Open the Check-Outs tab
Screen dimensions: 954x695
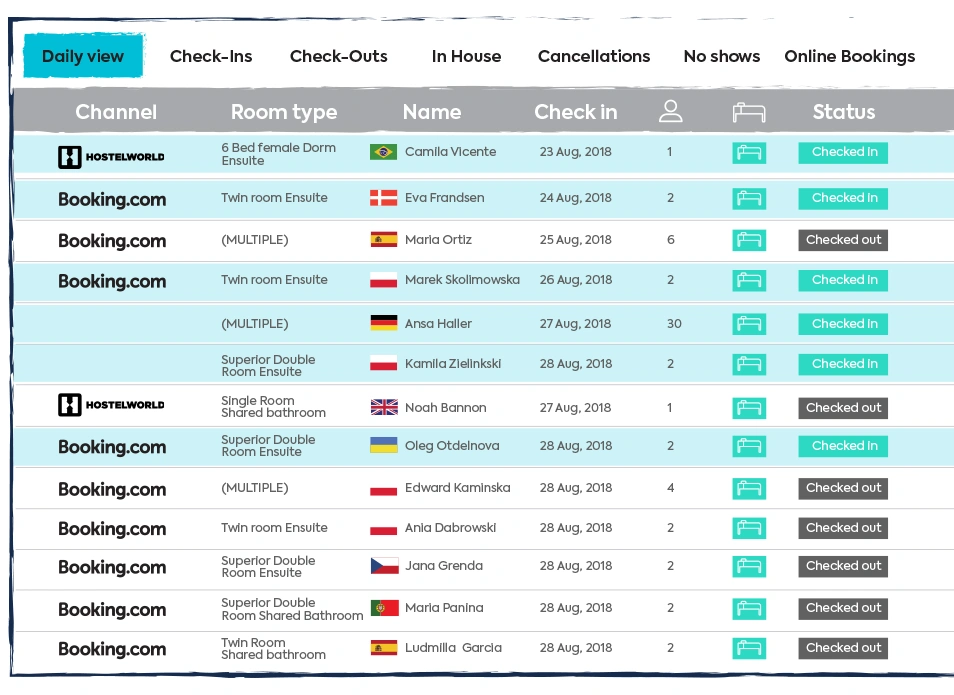tap(338, 56)
